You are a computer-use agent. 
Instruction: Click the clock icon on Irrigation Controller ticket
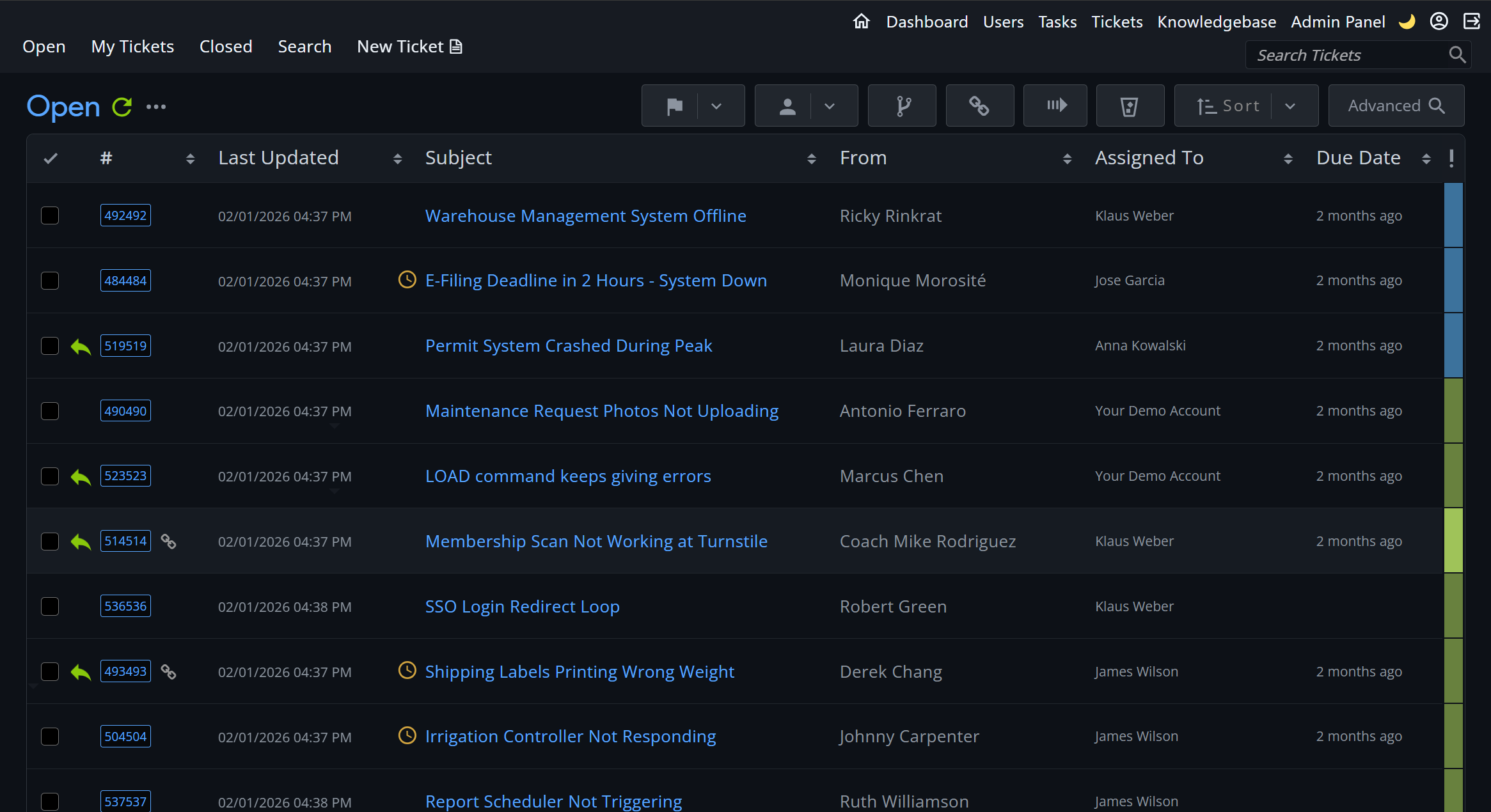coord(407,736)
